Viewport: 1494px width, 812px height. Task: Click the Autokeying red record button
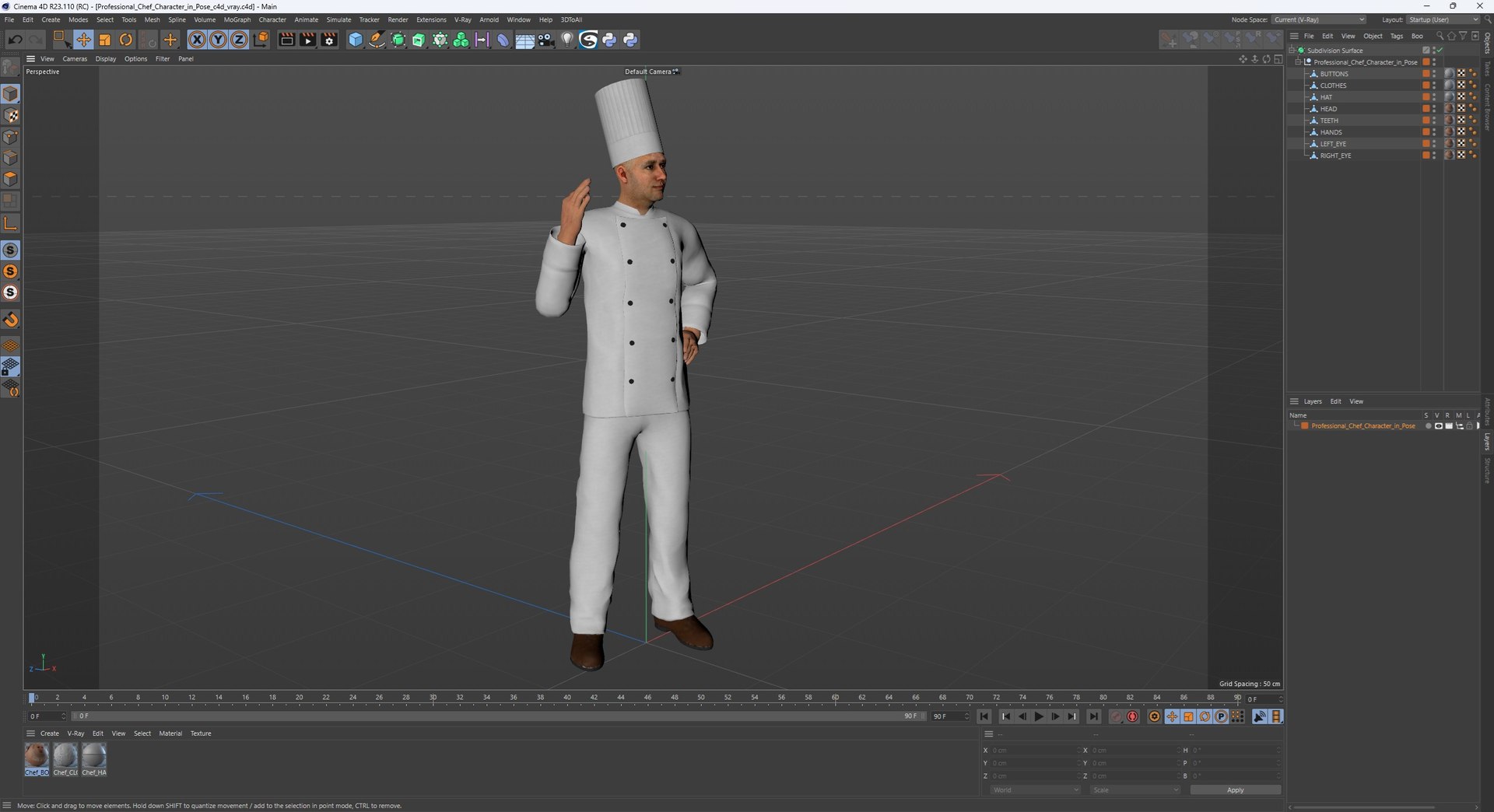click(1133, 716)
